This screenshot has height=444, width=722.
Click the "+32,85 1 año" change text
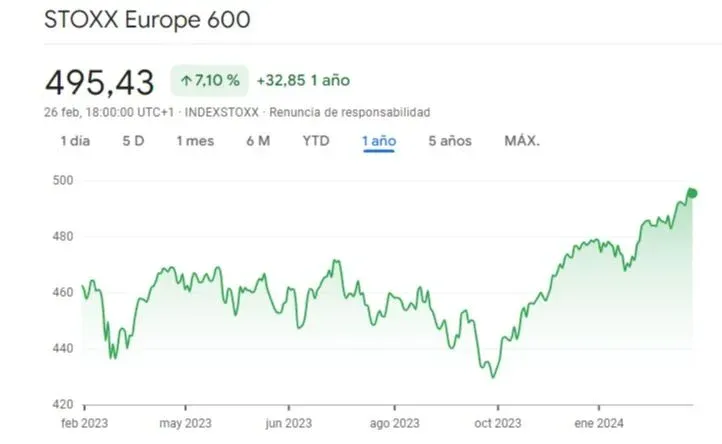(x=303, y=80)
